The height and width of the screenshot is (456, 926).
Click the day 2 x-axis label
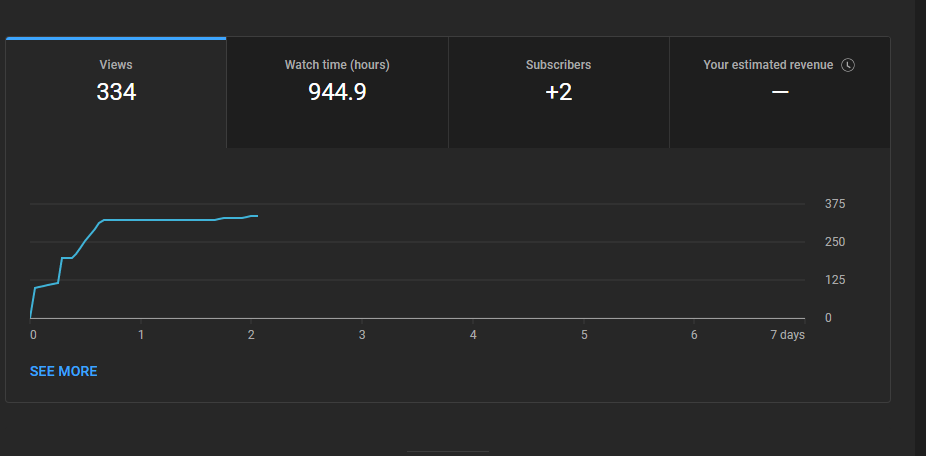pos(251,335)
